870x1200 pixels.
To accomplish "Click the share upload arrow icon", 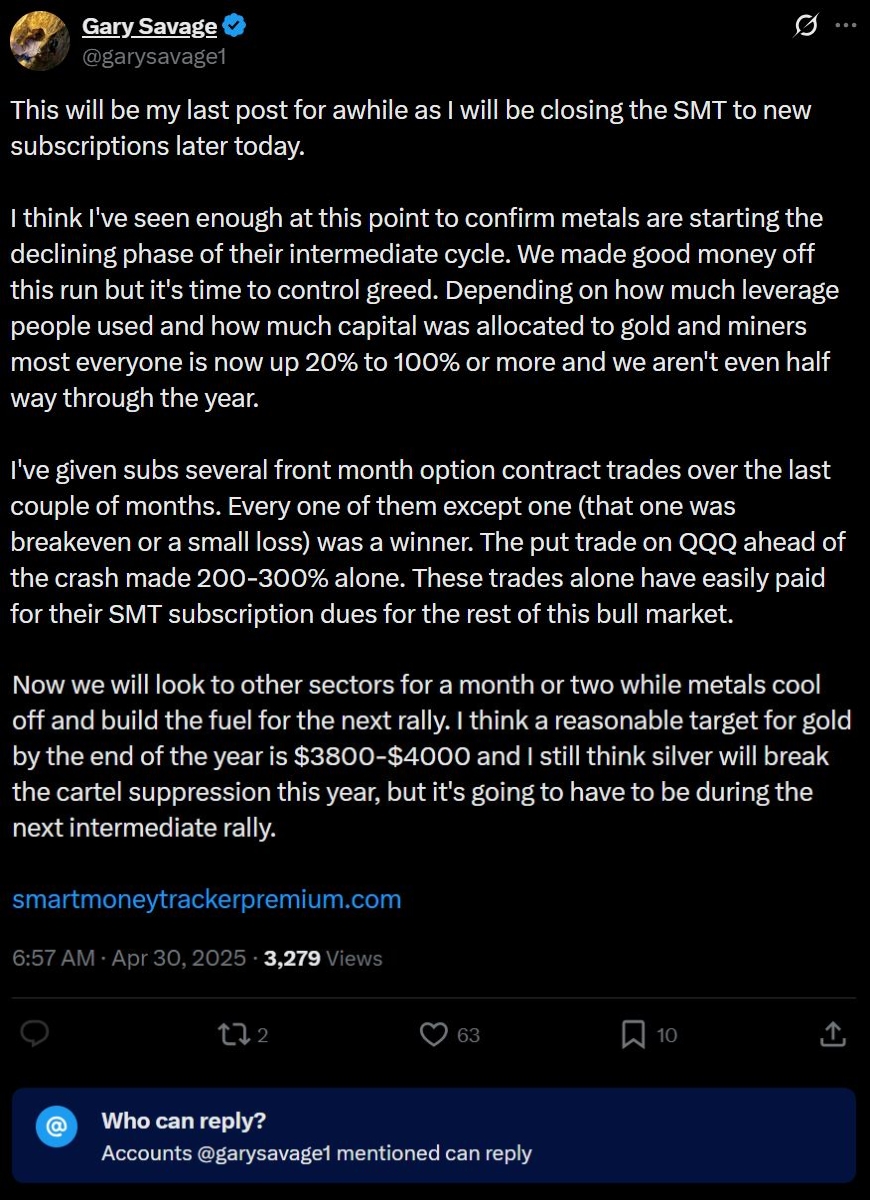I will pos(833,1035).
